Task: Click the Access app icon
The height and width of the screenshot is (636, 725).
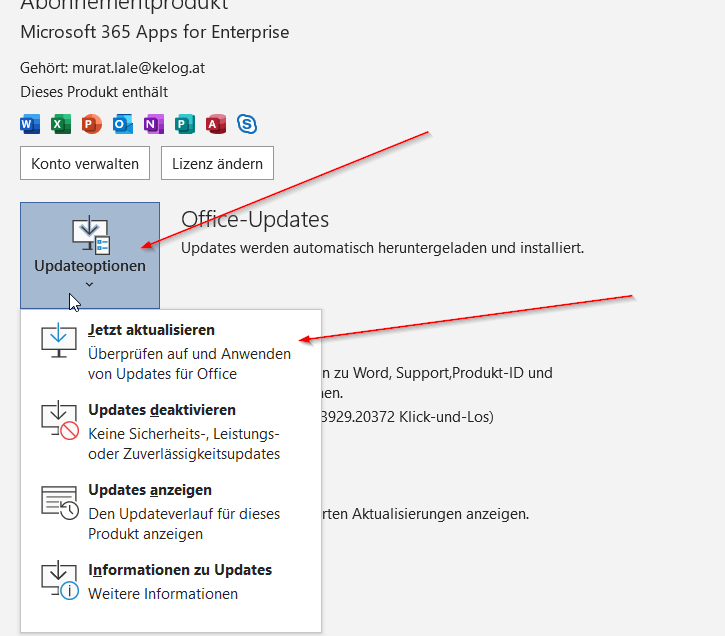Action: (x=215, y=124)
